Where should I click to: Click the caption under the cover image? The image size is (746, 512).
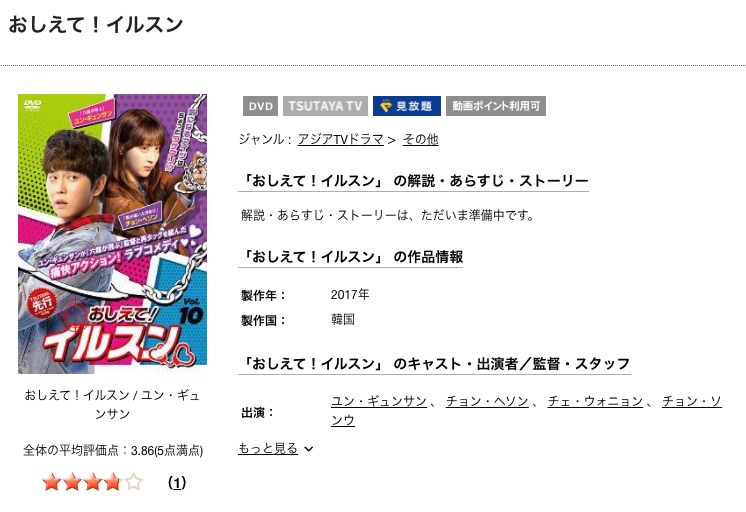click(x=112, y=404)
